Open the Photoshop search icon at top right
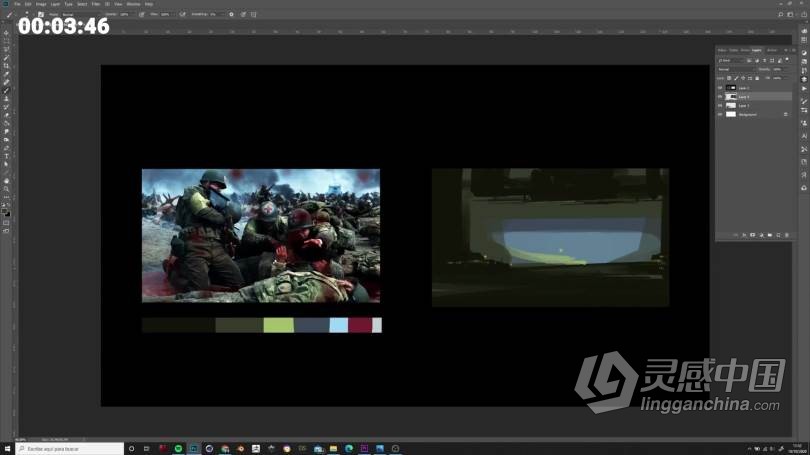810x455 pixels. click(x=781, y=14)
